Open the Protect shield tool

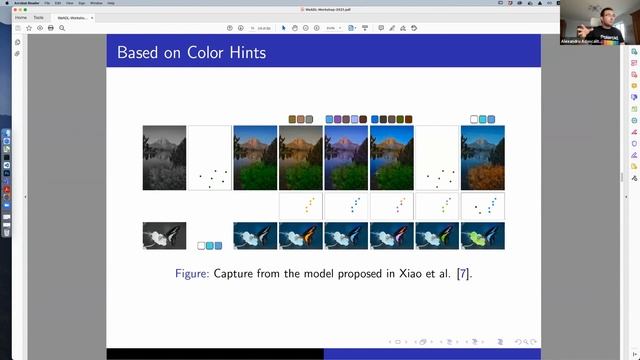click(634, 144)
